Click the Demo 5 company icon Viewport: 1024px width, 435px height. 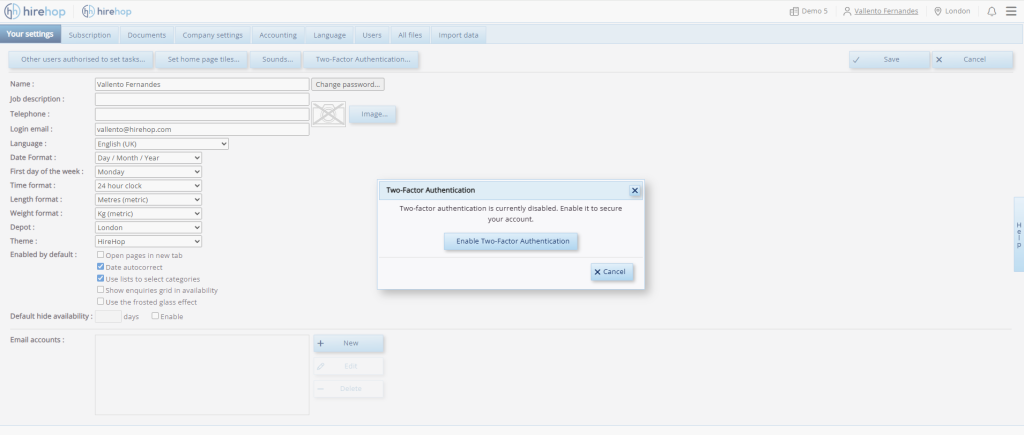(794, 11)
